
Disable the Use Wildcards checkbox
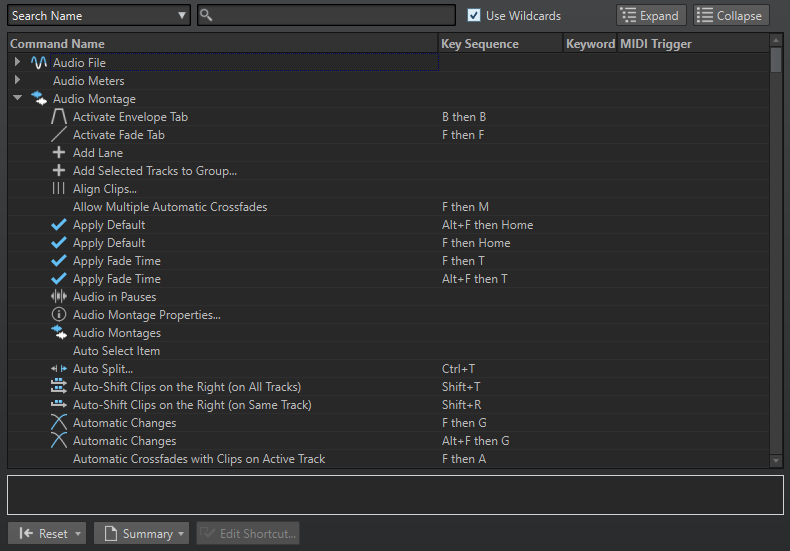pyautogui.click(x=475, y=15)
